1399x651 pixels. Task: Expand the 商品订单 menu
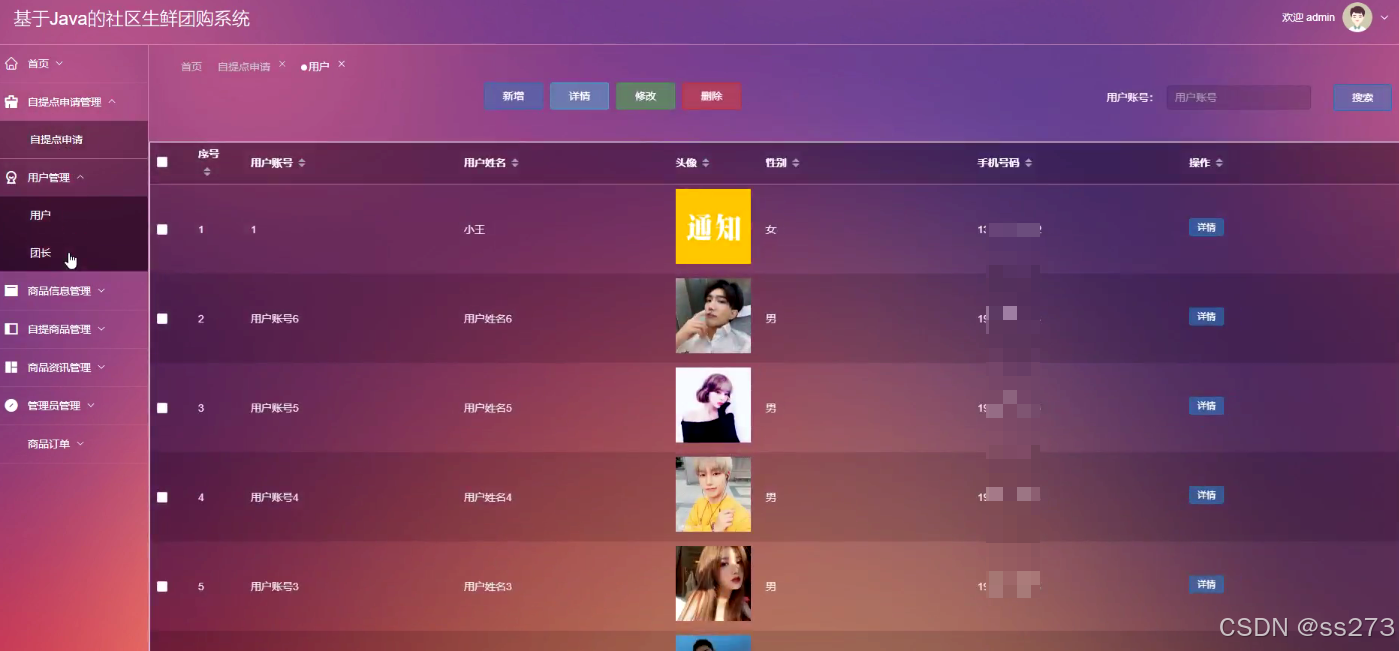80,443
